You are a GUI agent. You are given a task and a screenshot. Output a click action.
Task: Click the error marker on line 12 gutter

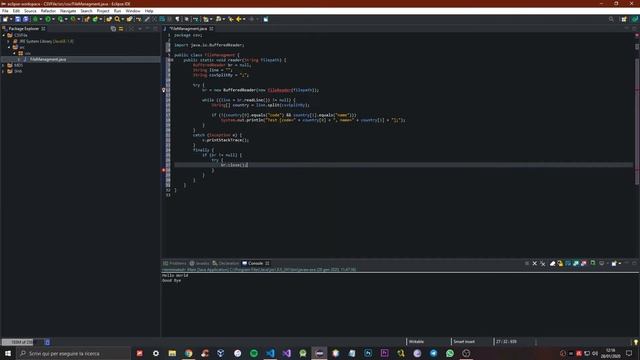(164, 90)
